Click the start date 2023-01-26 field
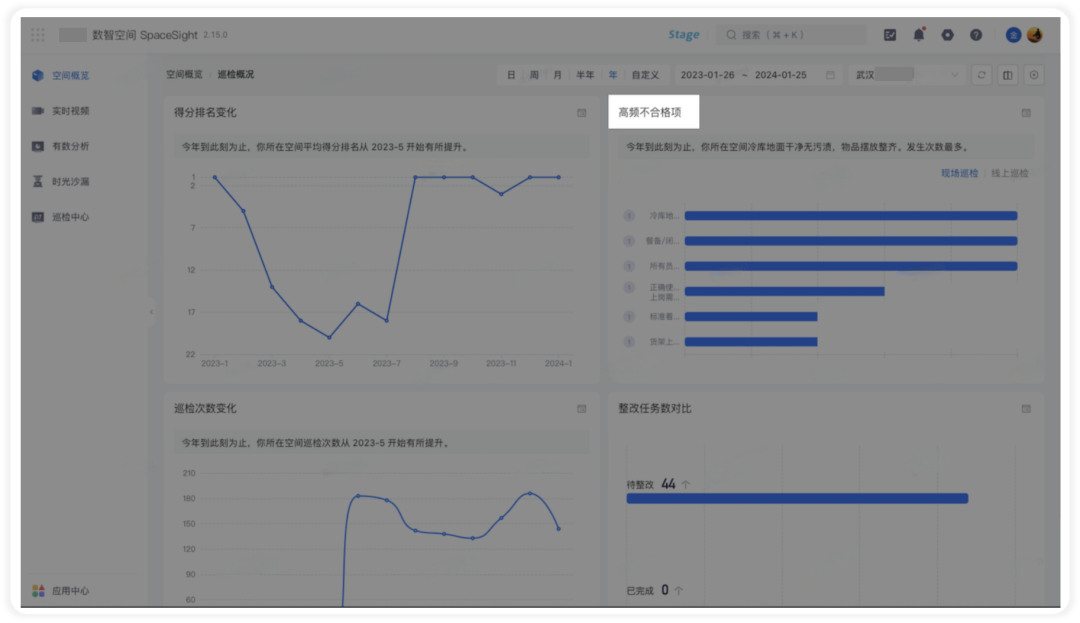1080x623 pixels. [707, 75]
